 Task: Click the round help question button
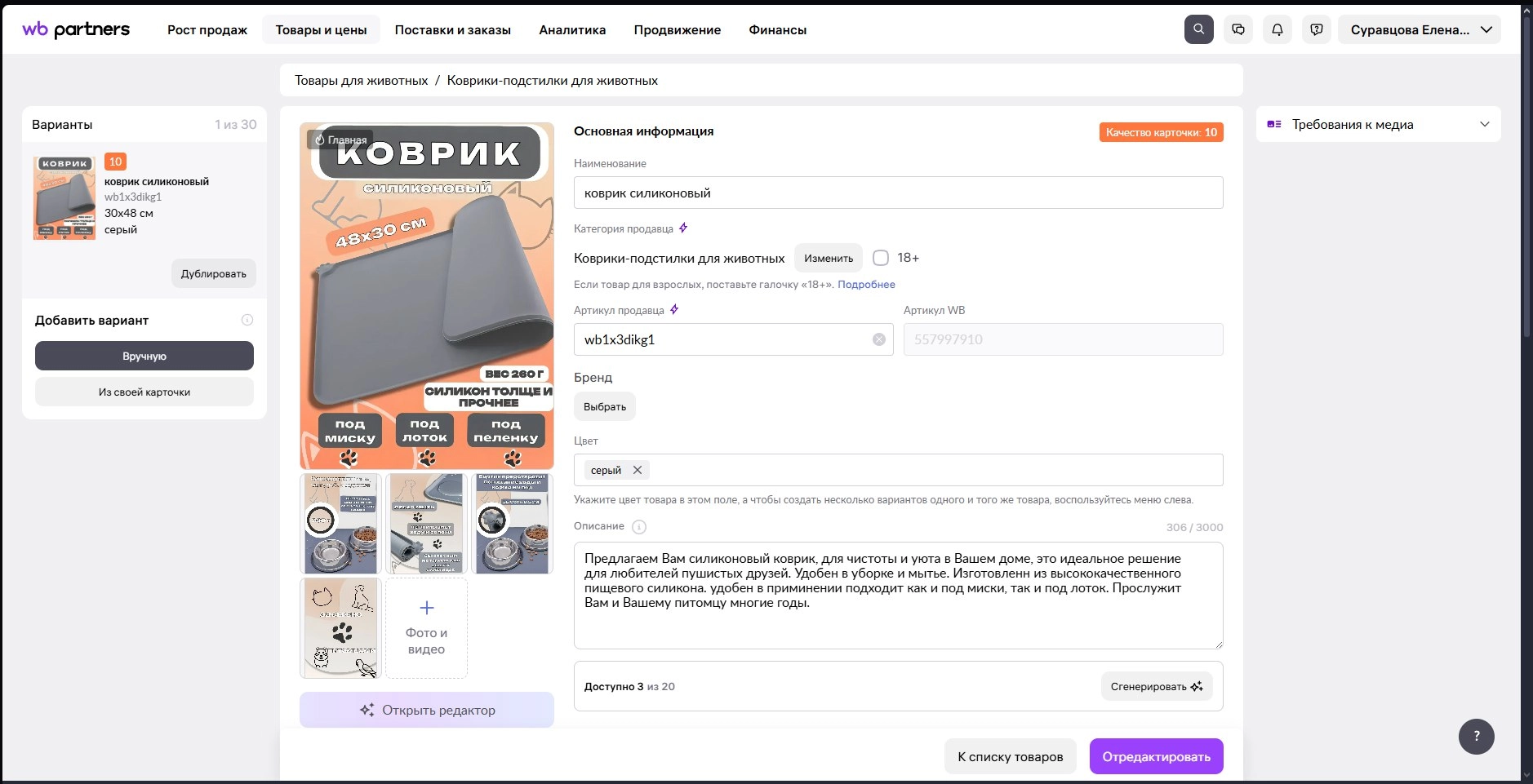click(x=1476, y=736)
